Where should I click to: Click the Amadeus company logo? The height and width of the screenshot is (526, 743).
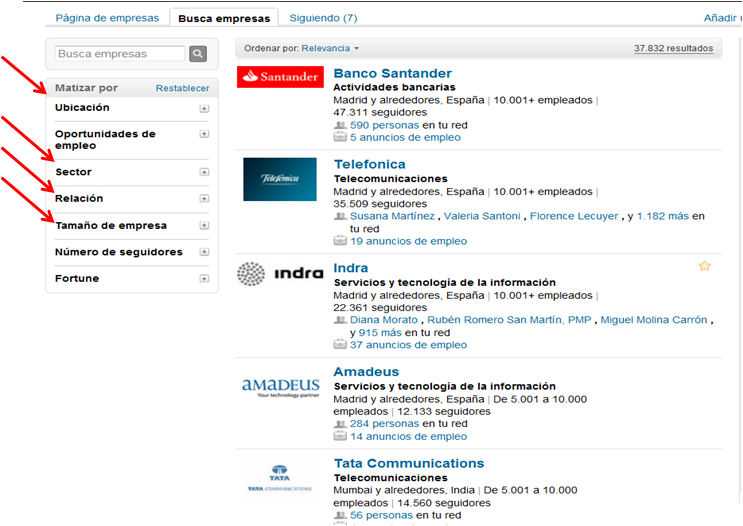pos(281,387)
